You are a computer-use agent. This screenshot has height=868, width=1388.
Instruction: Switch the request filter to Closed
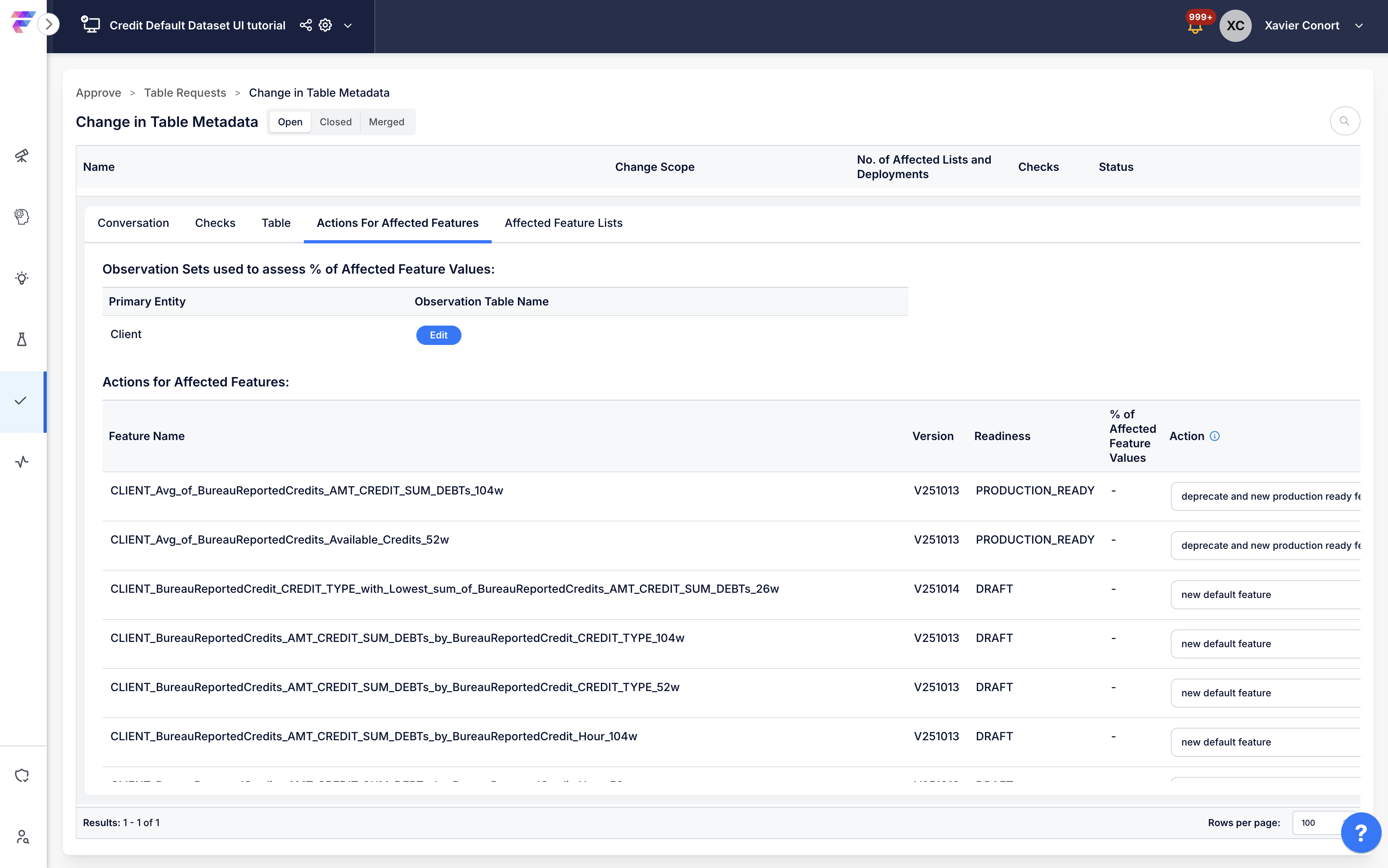coord(335,122)
